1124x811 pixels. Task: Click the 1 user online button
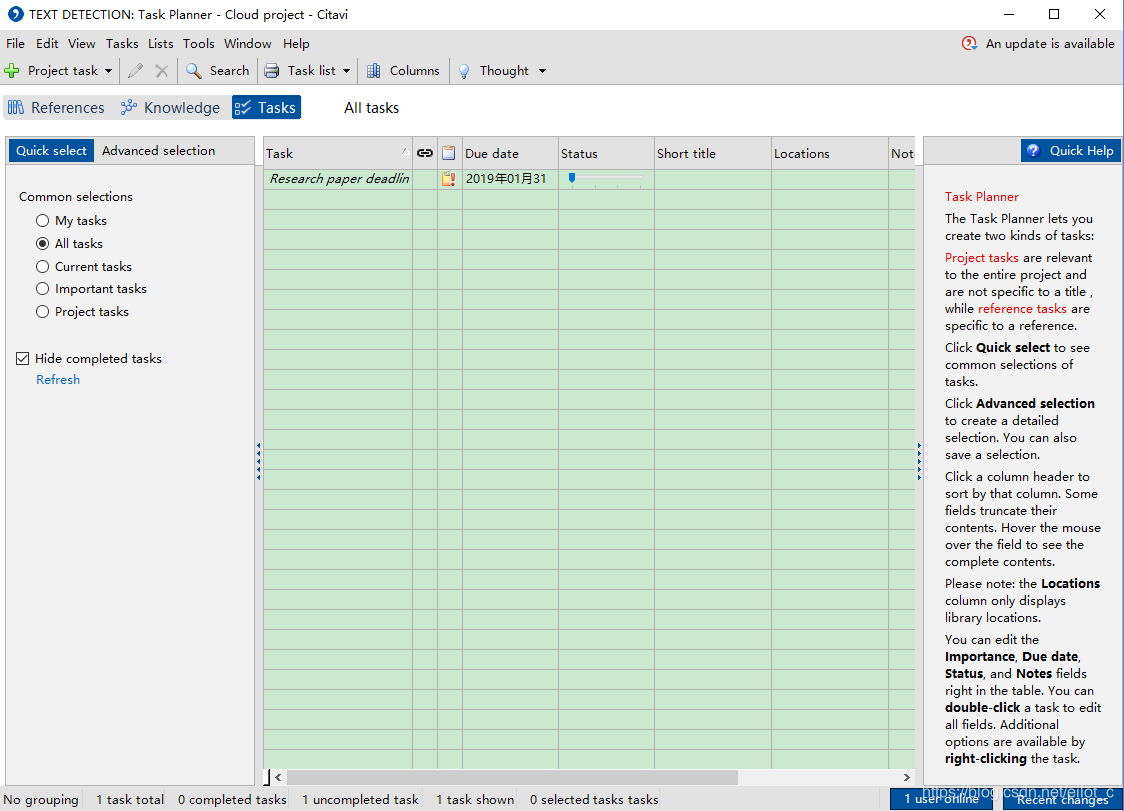(x=940, y=799)
